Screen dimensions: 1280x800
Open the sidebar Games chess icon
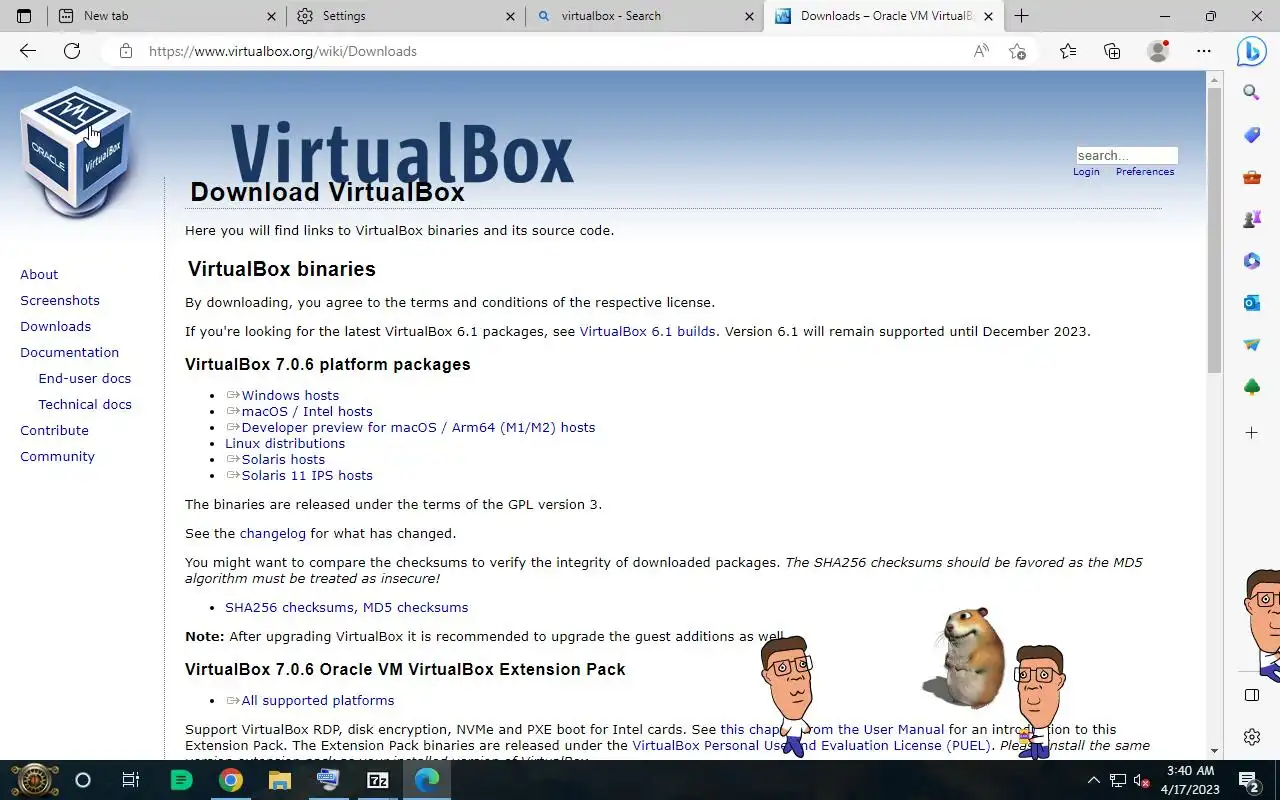1251,219
